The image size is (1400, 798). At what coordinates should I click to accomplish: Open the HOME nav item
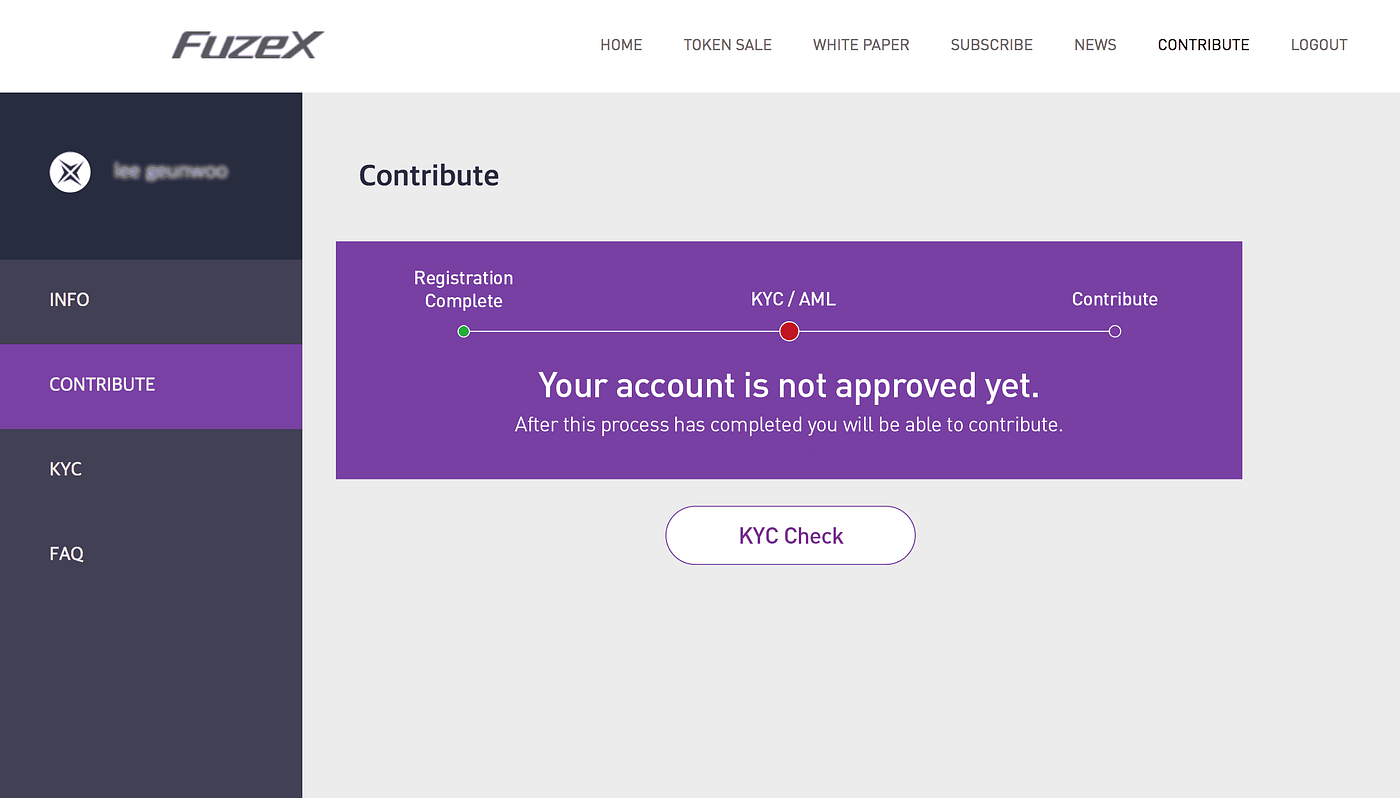[621, 45]
